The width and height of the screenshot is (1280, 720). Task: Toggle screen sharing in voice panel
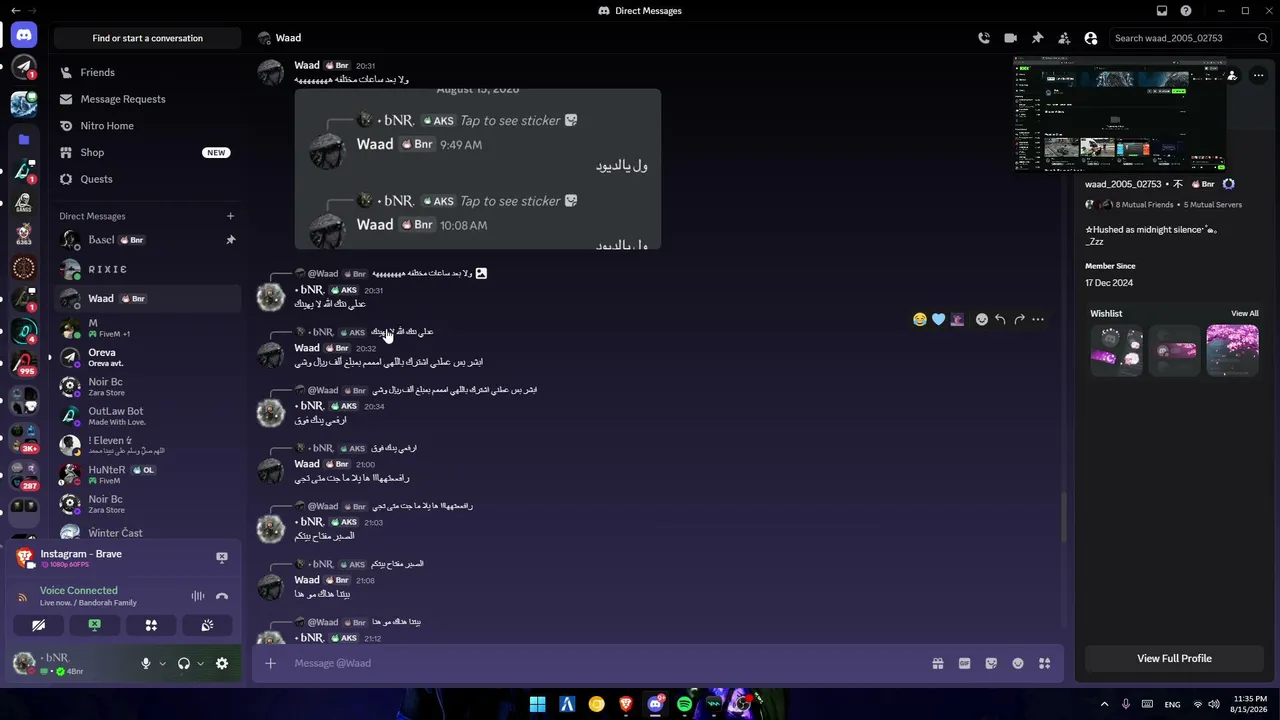click(x=94, y=625)
